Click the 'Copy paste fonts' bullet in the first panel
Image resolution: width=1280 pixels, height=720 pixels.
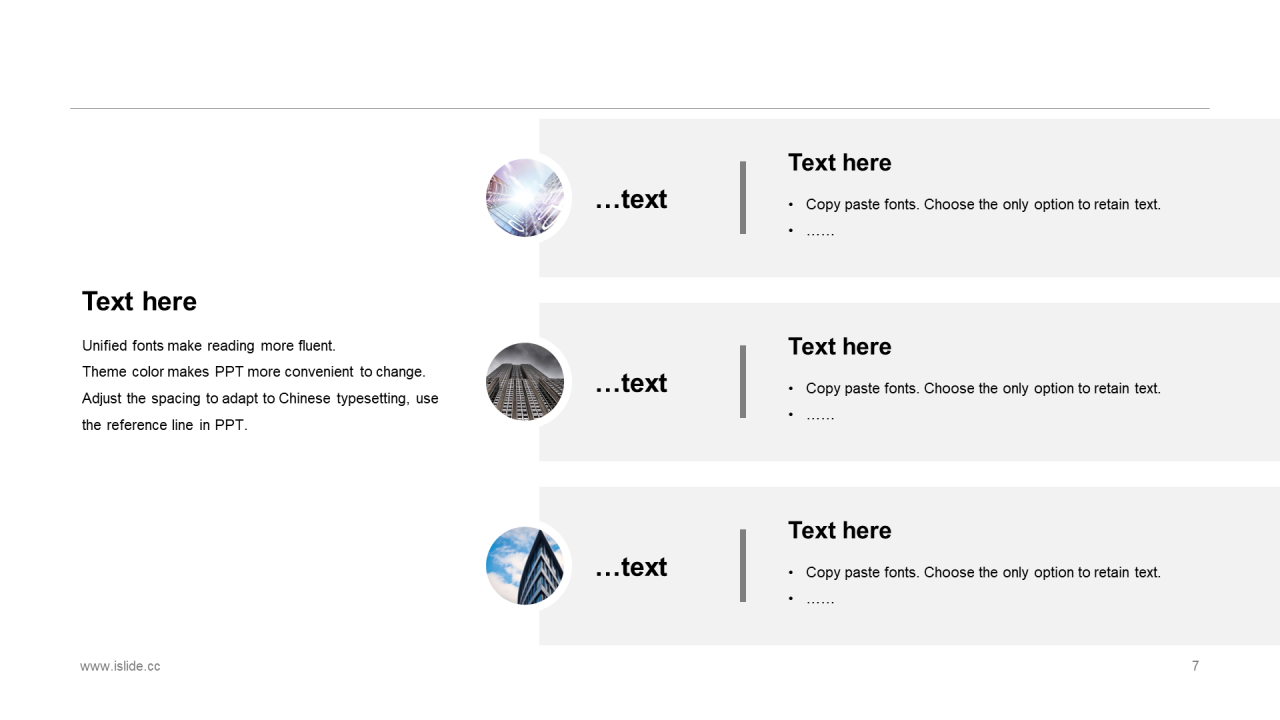(983, 205)
